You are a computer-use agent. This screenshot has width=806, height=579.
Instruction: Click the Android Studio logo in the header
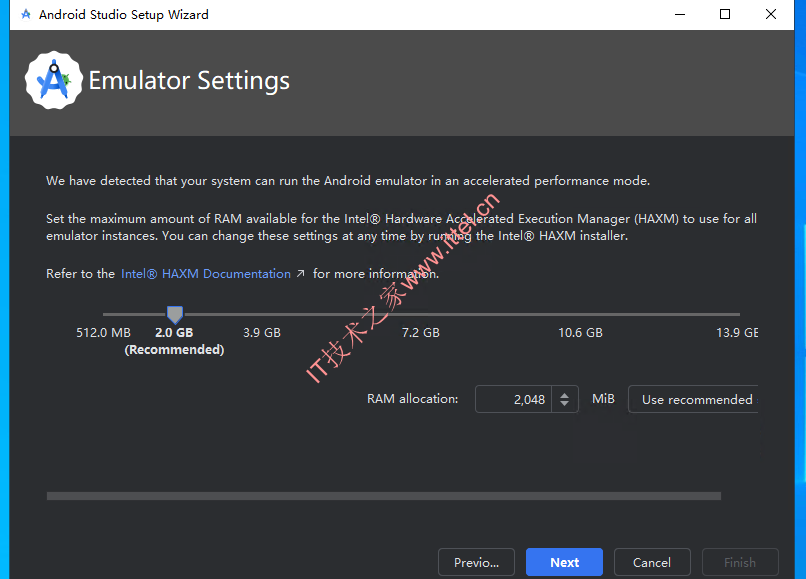[53, 80]
